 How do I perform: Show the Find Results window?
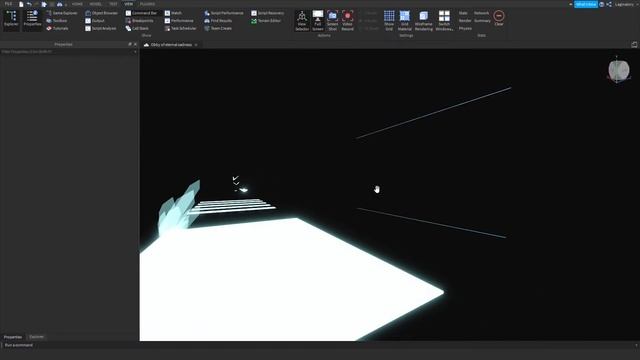click(x=218, y=21)
